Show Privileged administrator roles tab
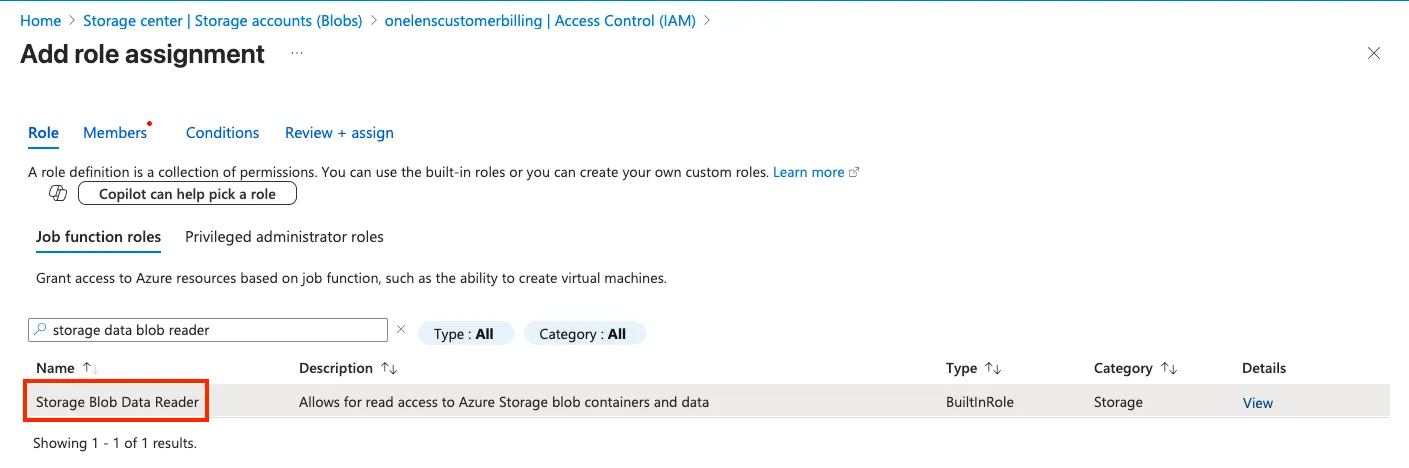Viewport: 1409px width, 468px height. (284, 237)
